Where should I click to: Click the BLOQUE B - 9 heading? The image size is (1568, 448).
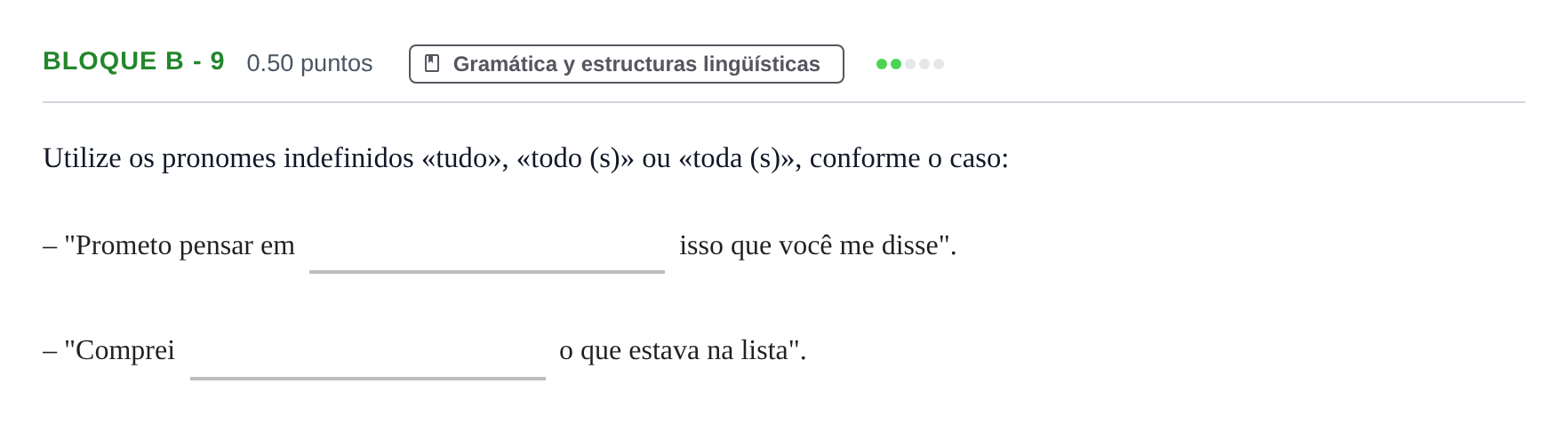coord(133,61)
